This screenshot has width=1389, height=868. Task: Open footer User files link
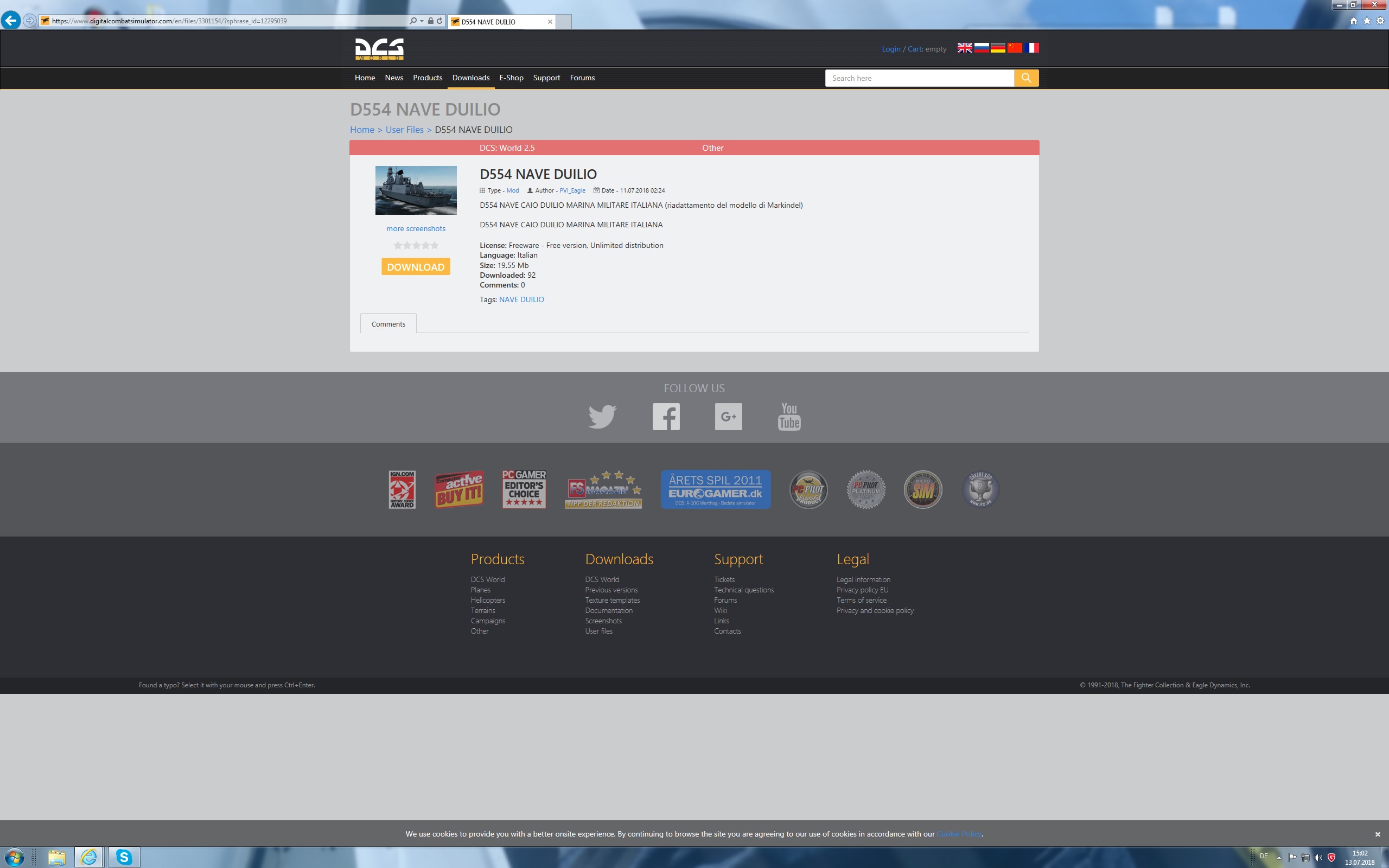tap(598, 631)
